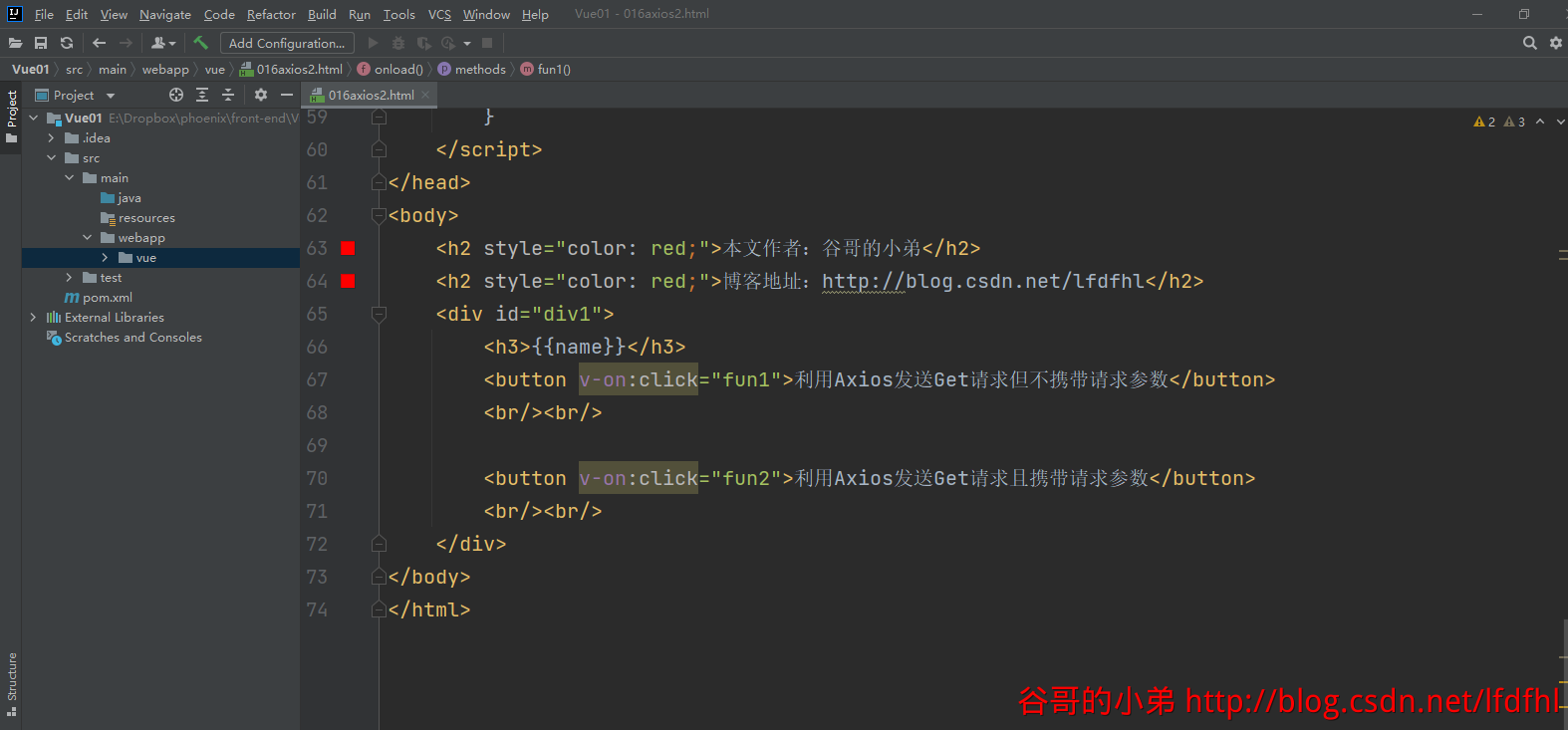Open the run options dropdown arrow
This screenshot has height=730, width=1568.
467,44
